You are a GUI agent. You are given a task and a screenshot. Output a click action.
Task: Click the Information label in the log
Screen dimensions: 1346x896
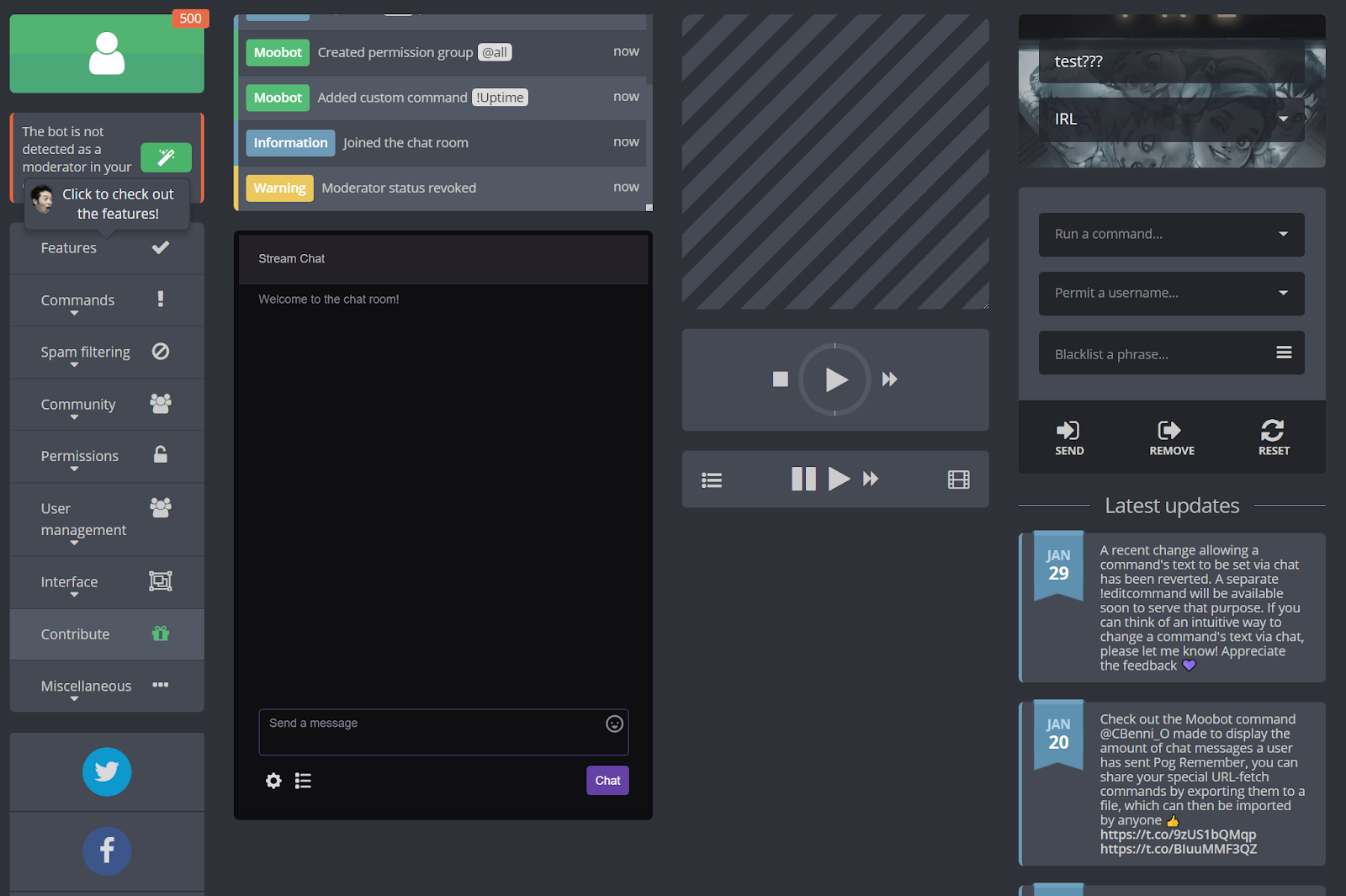290,143
